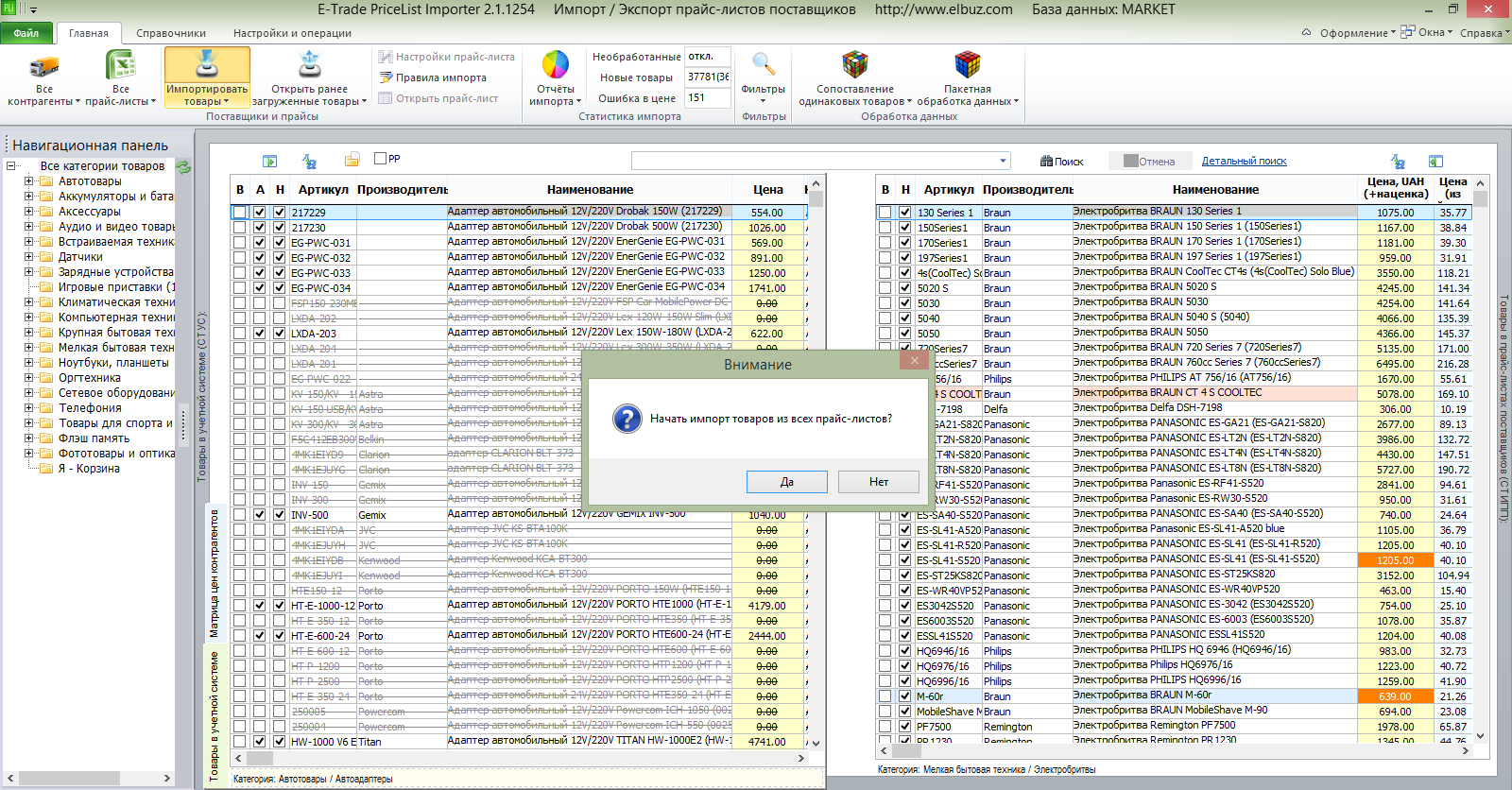Toggle A checkbox for article 217230

click(x=260, y=228)
